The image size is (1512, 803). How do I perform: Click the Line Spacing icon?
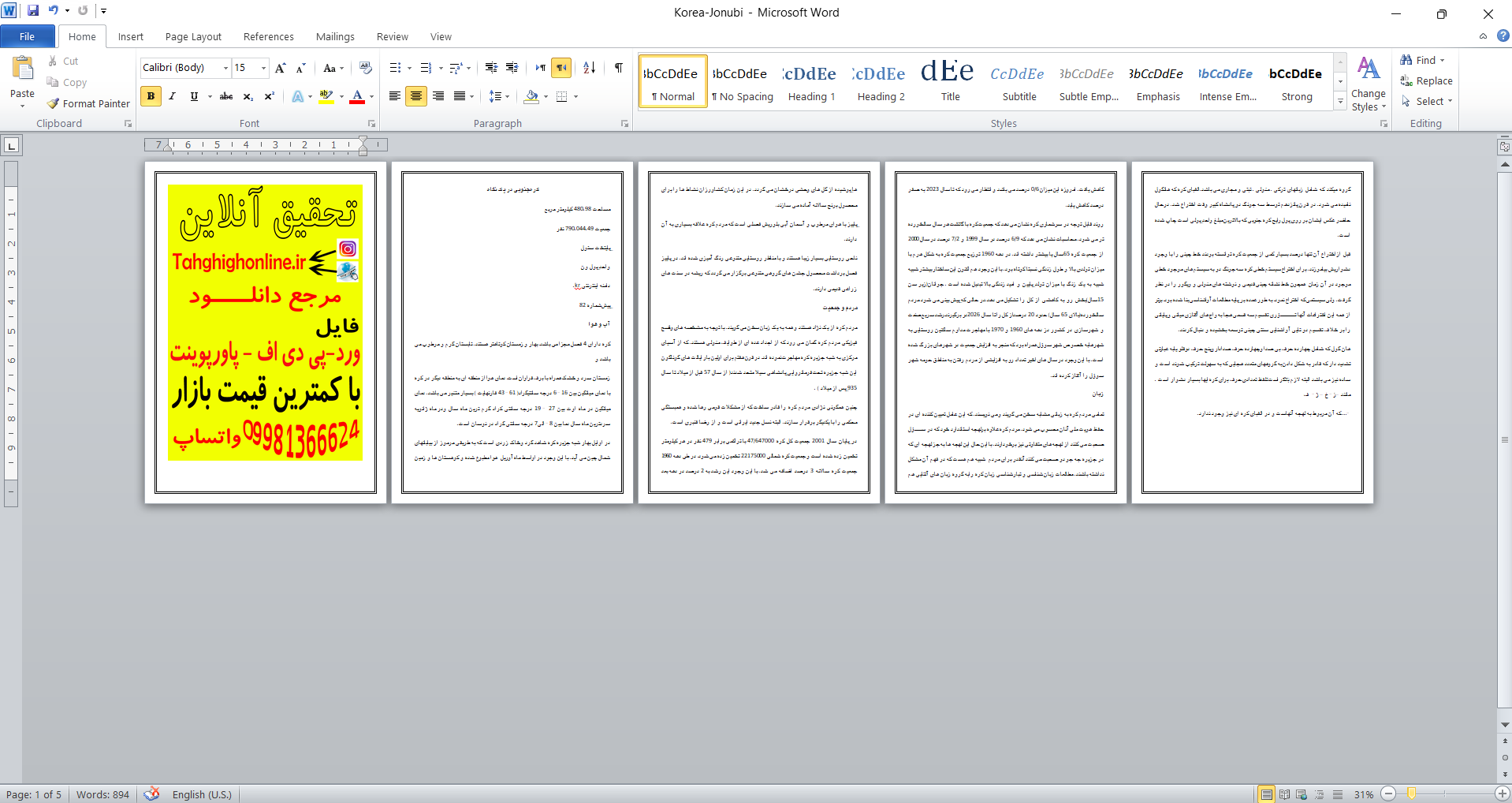(x=495, y=96)
